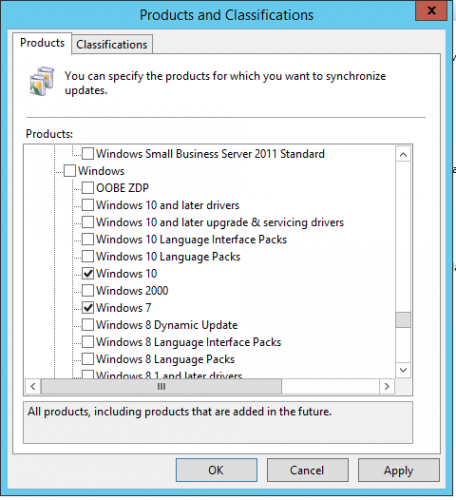Click the products update icon beside the description
This screenshot has height=500, width=456.
42,81
